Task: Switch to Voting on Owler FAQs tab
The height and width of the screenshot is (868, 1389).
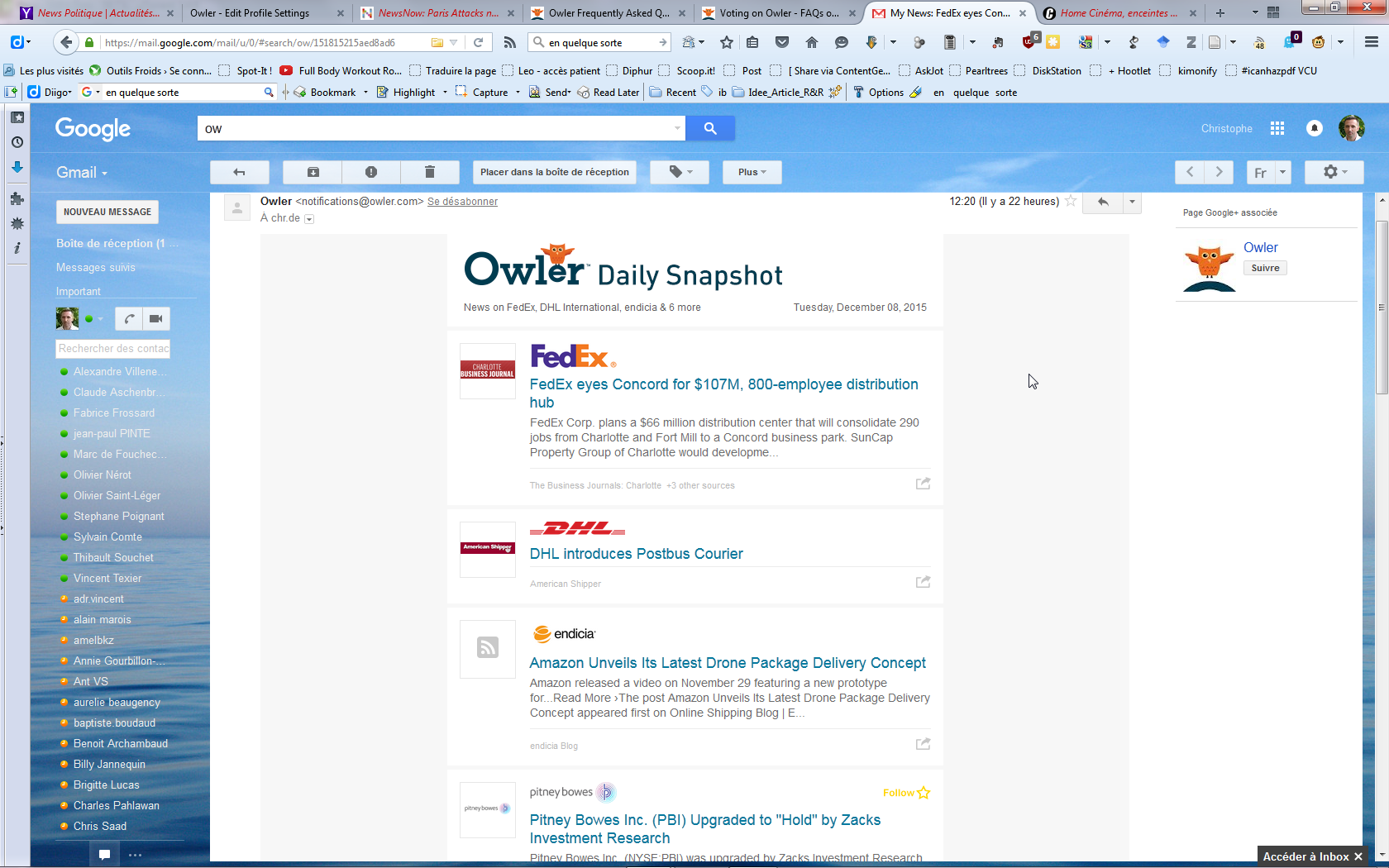Action: [x=778, y=13]
